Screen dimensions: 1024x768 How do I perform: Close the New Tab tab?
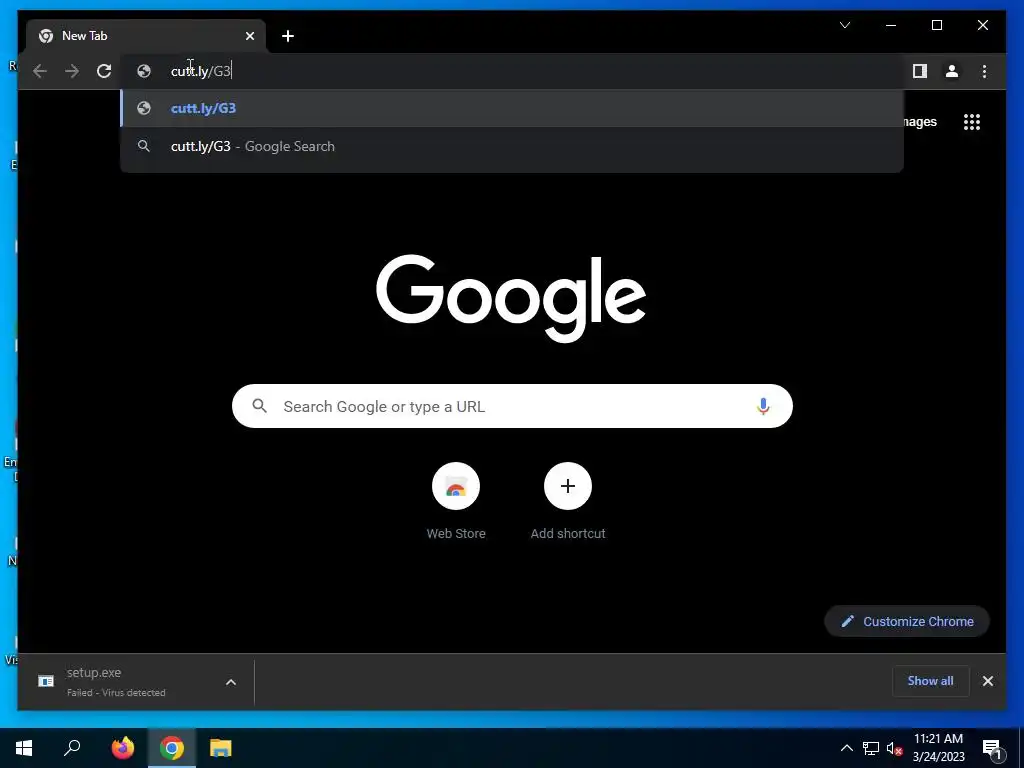pos(249,36)
